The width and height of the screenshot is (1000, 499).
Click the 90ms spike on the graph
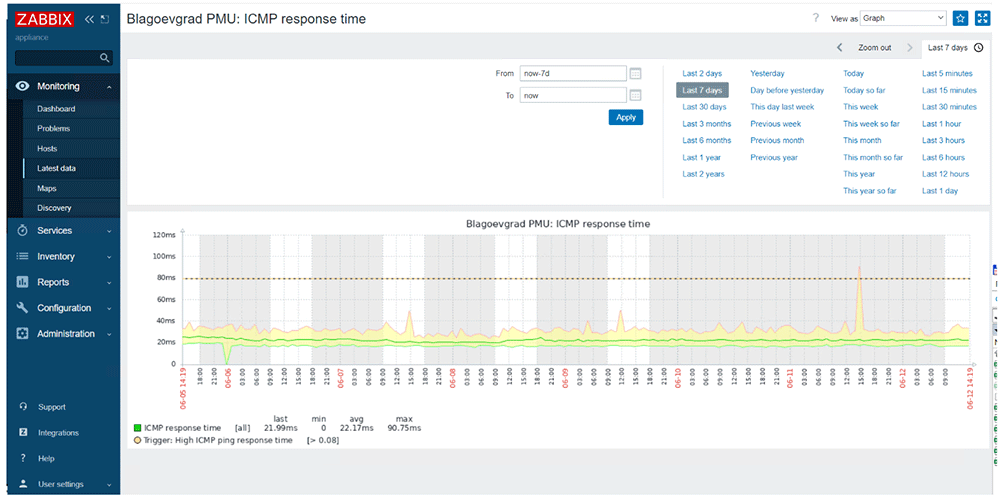pos(860,268)
